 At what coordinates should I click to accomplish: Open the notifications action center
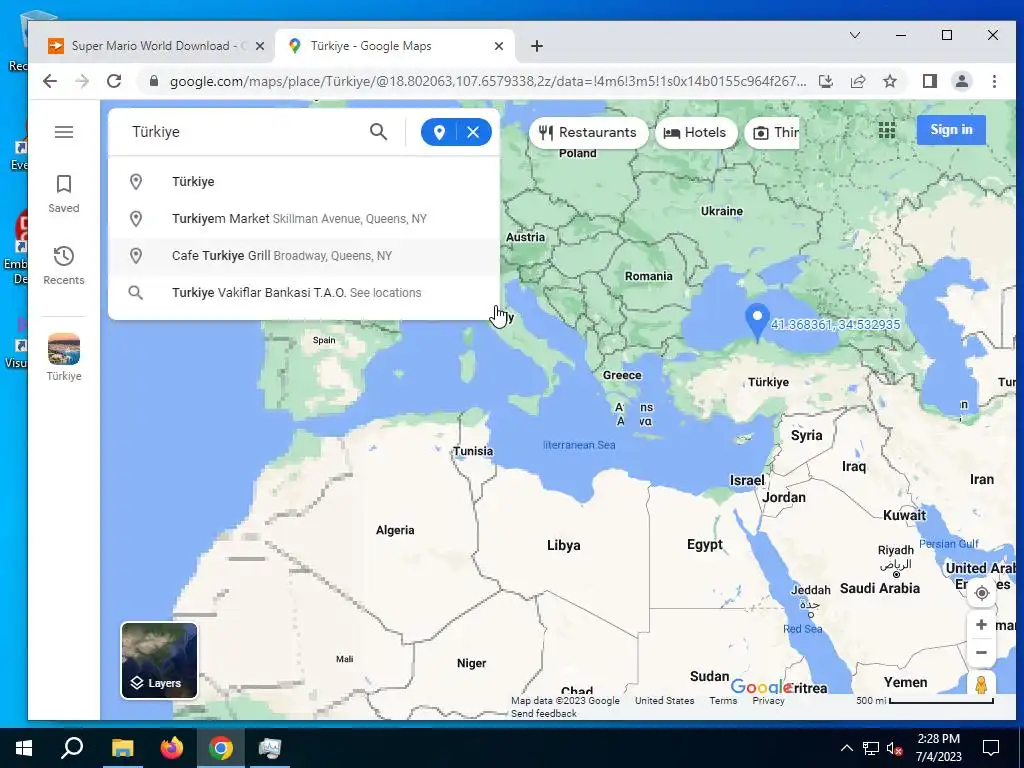(x=991, y=748)
